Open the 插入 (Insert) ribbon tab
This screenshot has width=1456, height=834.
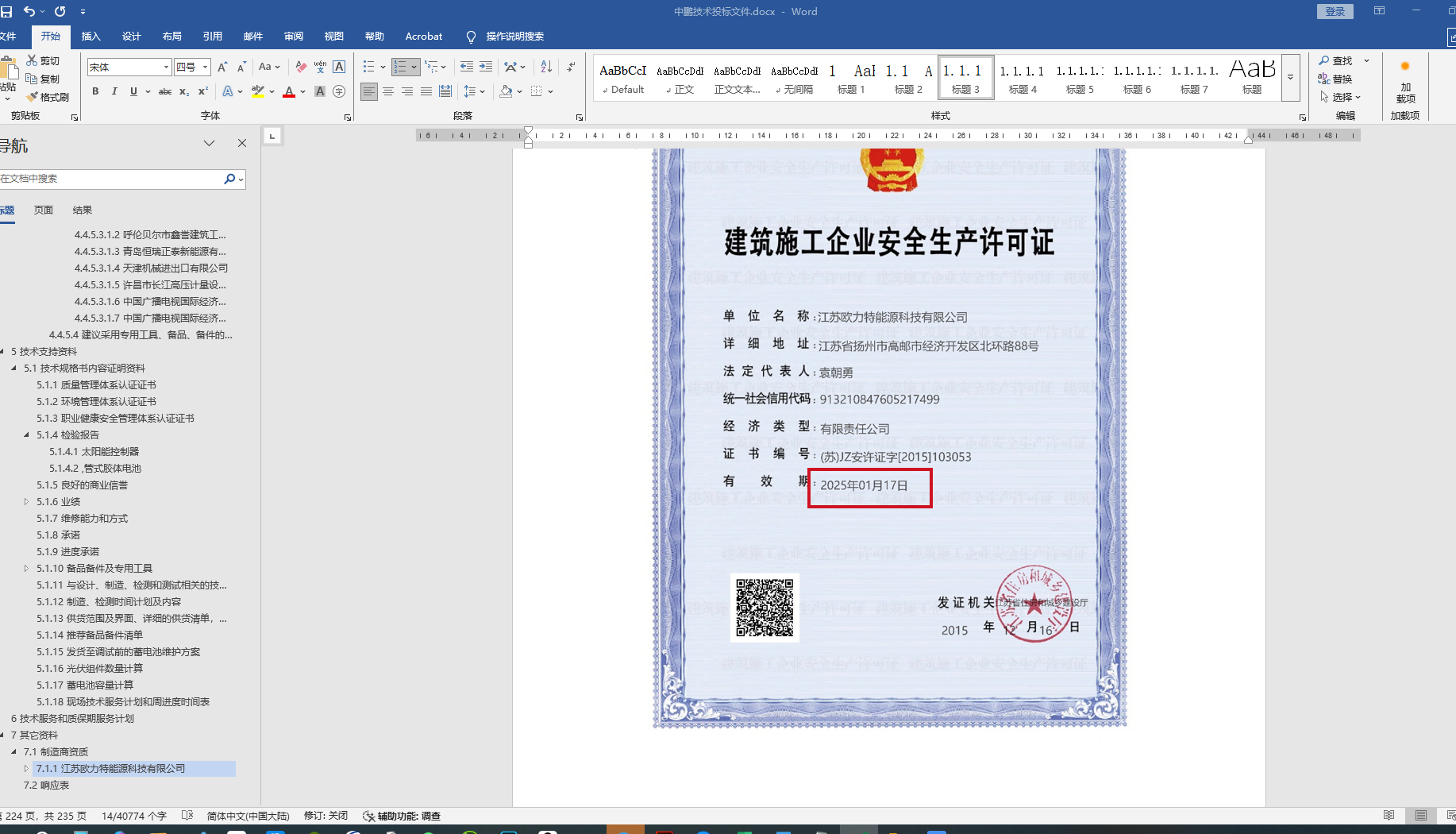pyautogui.click(x=91, y=37)
